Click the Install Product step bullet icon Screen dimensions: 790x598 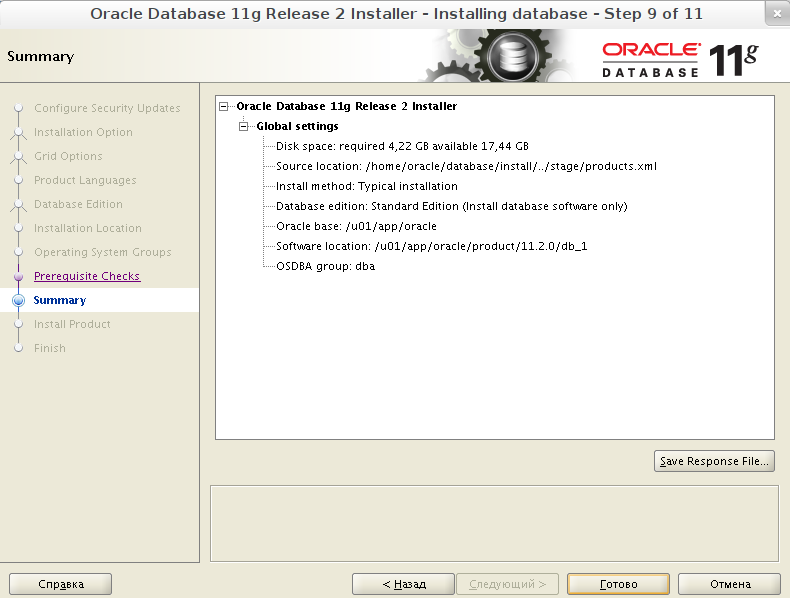(17, 324)
